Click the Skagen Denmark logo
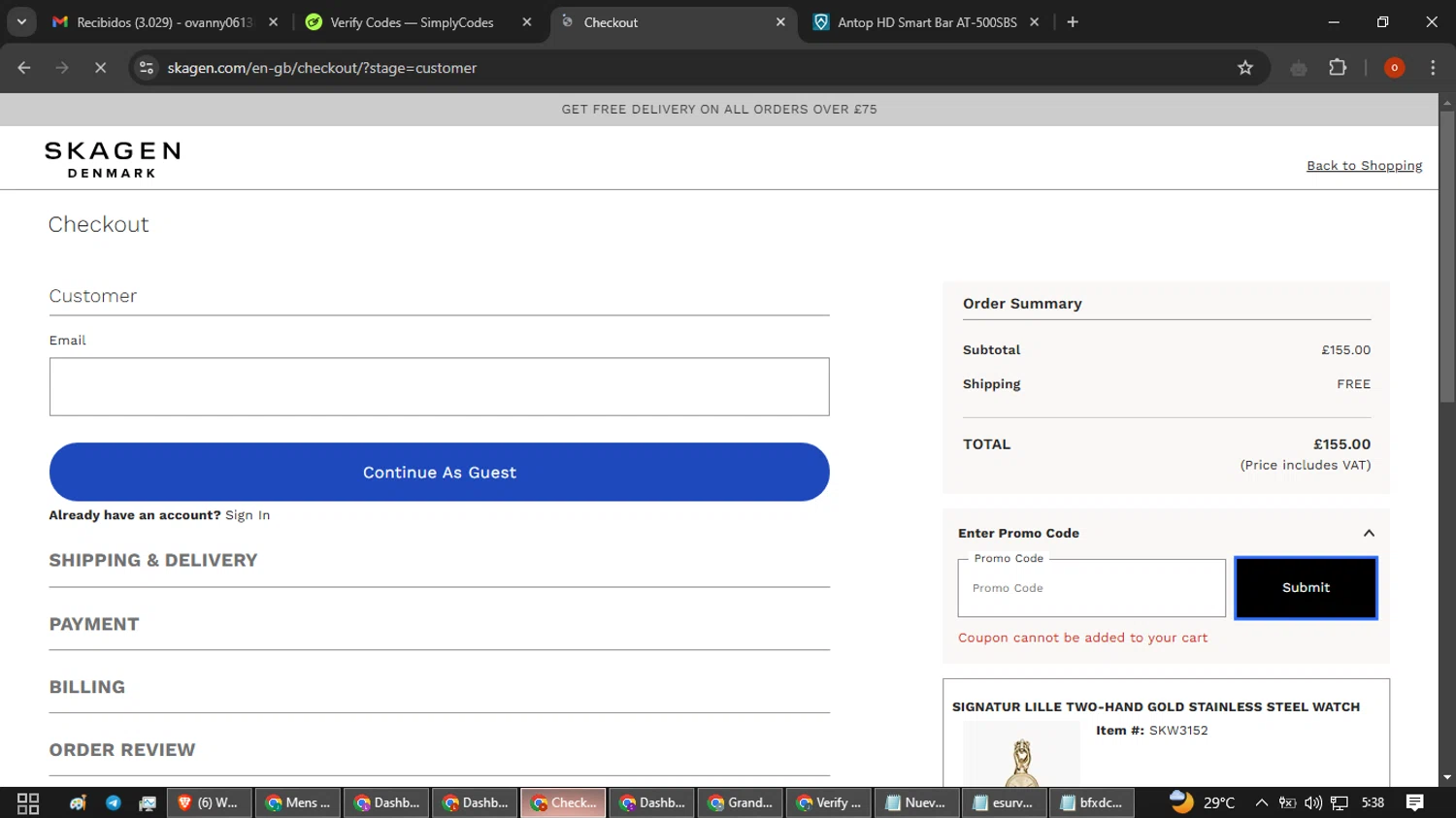 tap(113, 159)
